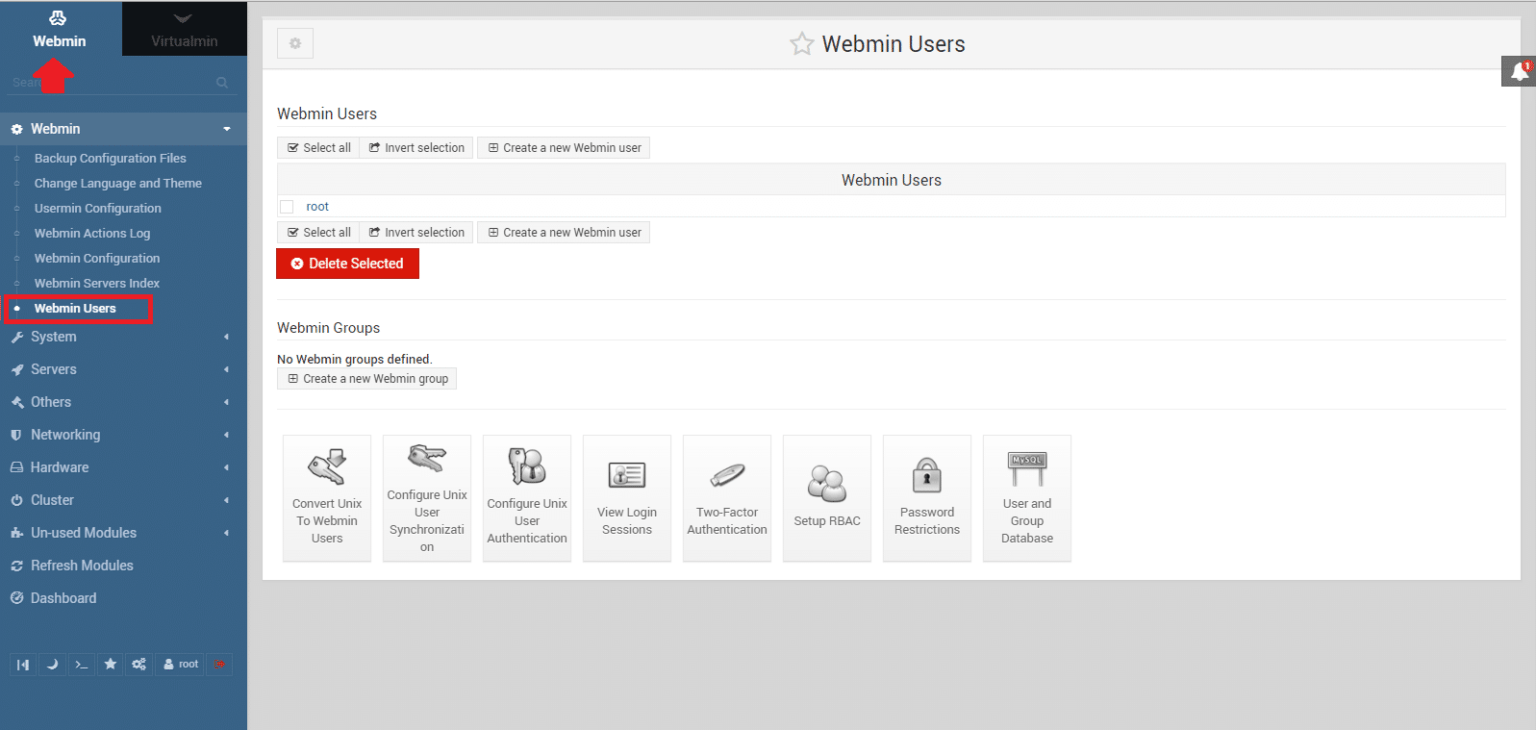
Task: Toggle night mode moon icon
Action: [52, 664]
